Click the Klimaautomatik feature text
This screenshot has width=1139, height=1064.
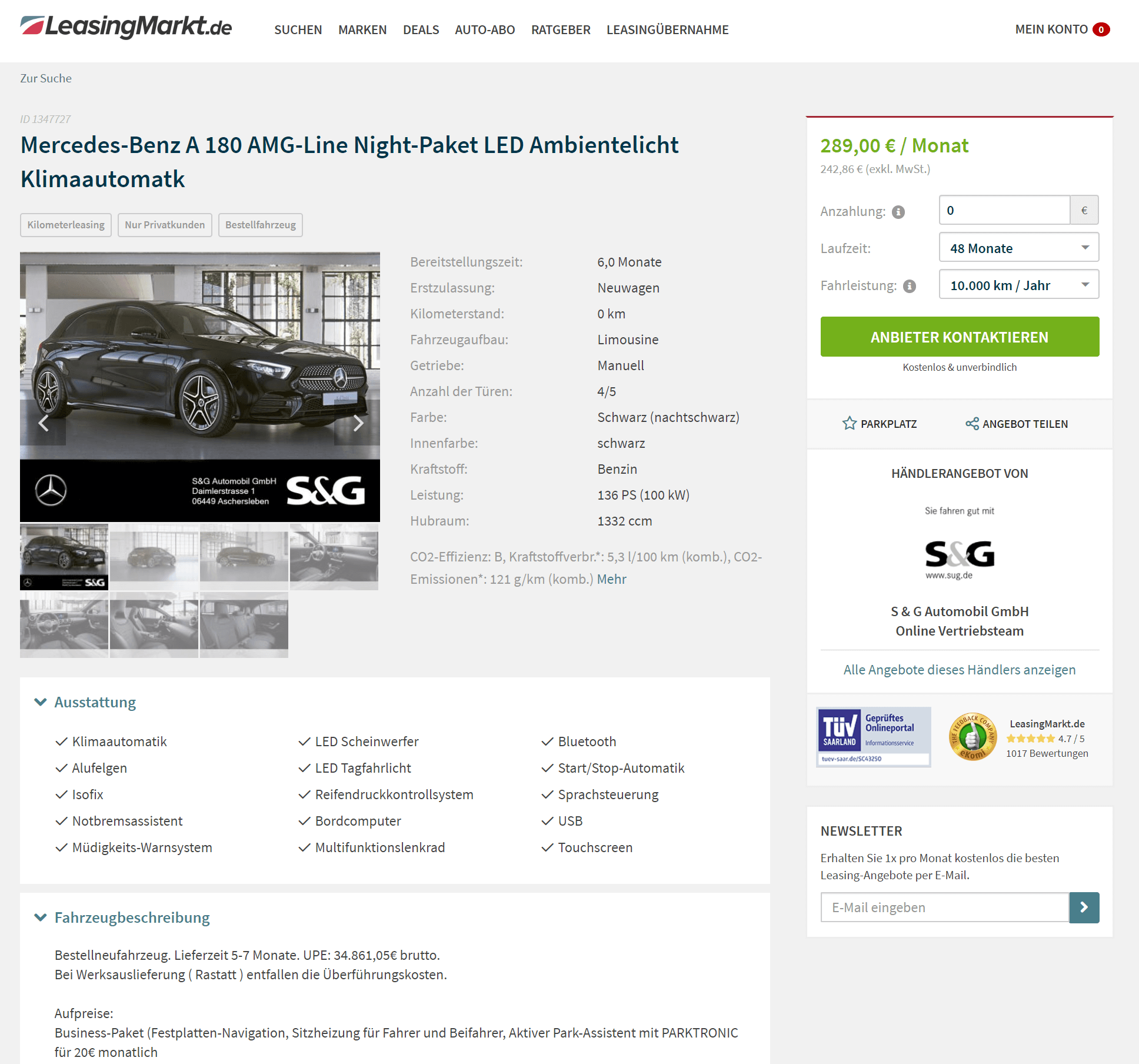pos(119,742)
